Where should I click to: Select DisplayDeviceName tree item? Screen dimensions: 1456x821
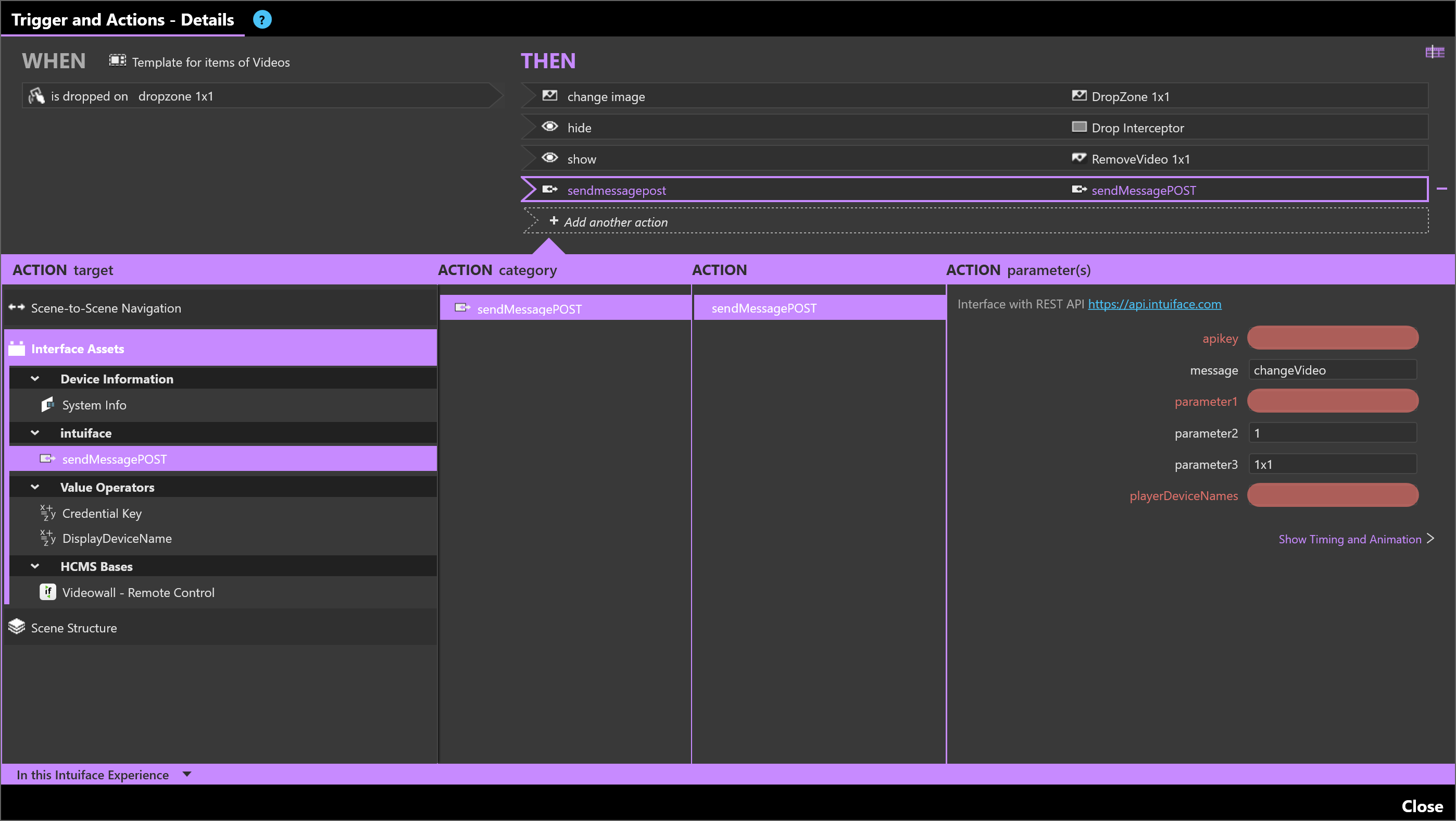click(x=223, y=538)
